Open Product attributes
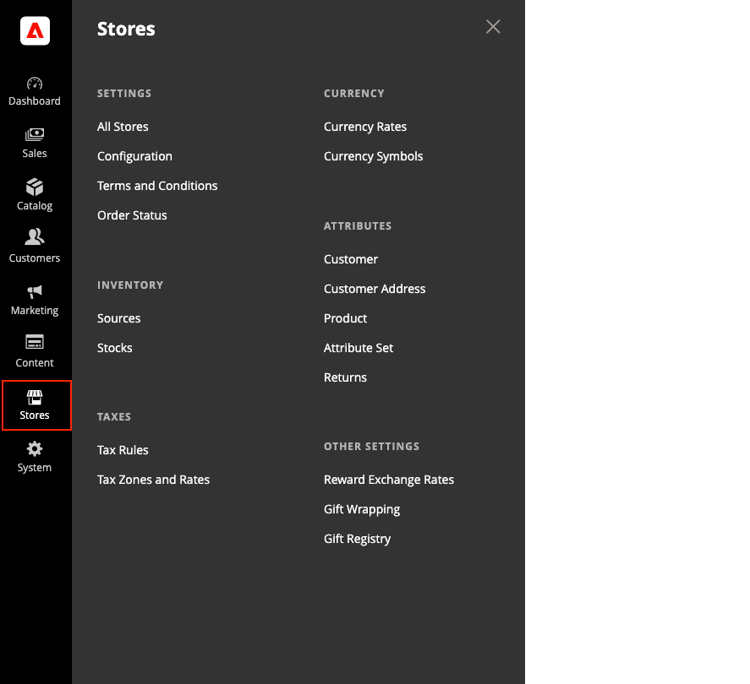This screenshot has width=750, height=684. point(345,319)
